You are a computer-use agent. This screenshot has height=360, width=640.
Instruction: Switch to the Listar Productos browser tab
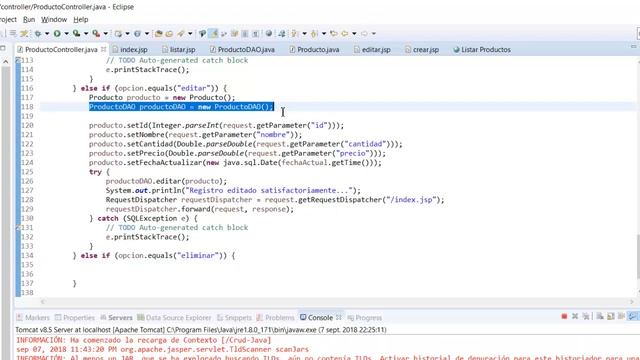pyautogui.click(x=482, y=49)
